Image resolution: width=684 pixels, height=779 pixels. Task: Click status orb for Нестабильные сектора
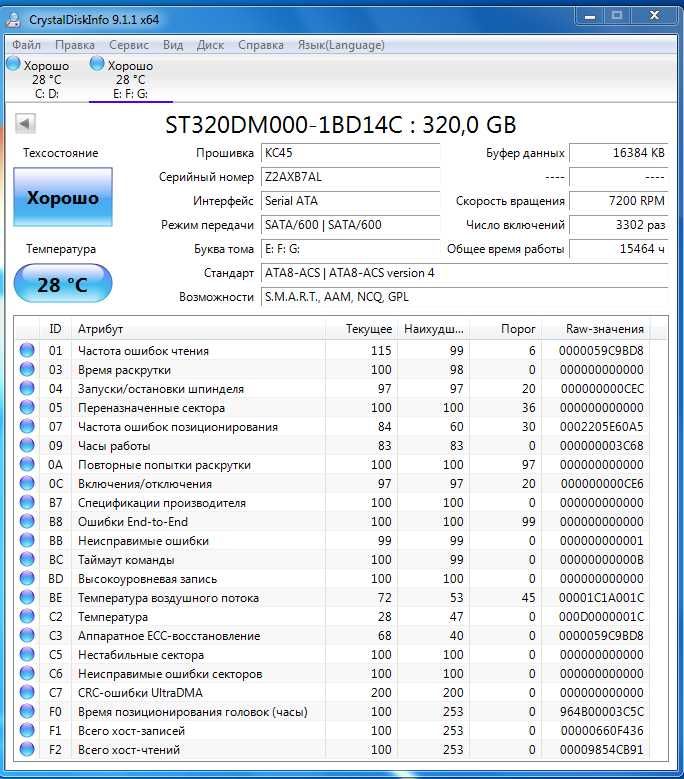27,654
